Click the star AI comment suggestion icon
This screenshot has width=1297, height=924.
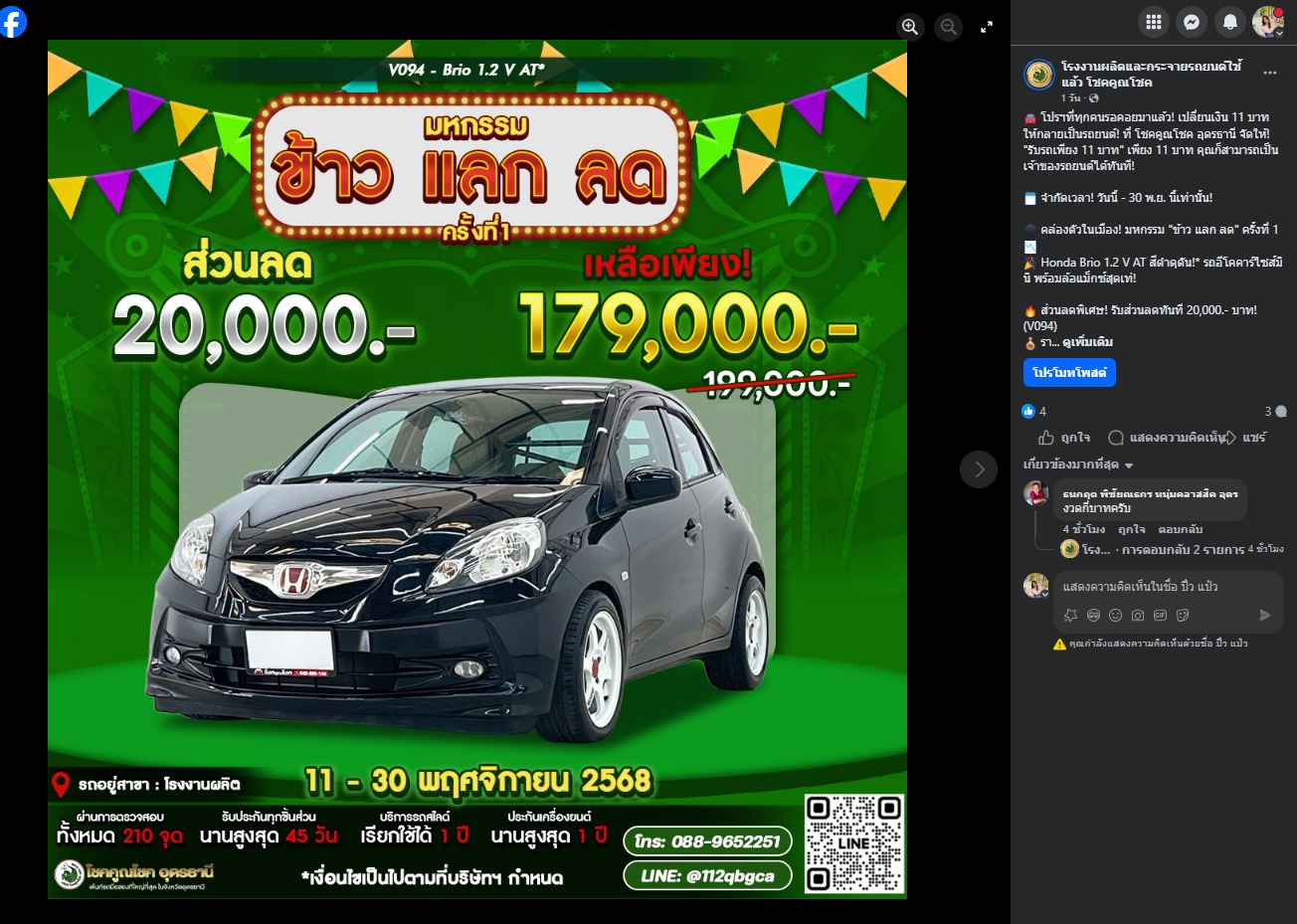coord(1070,616)
